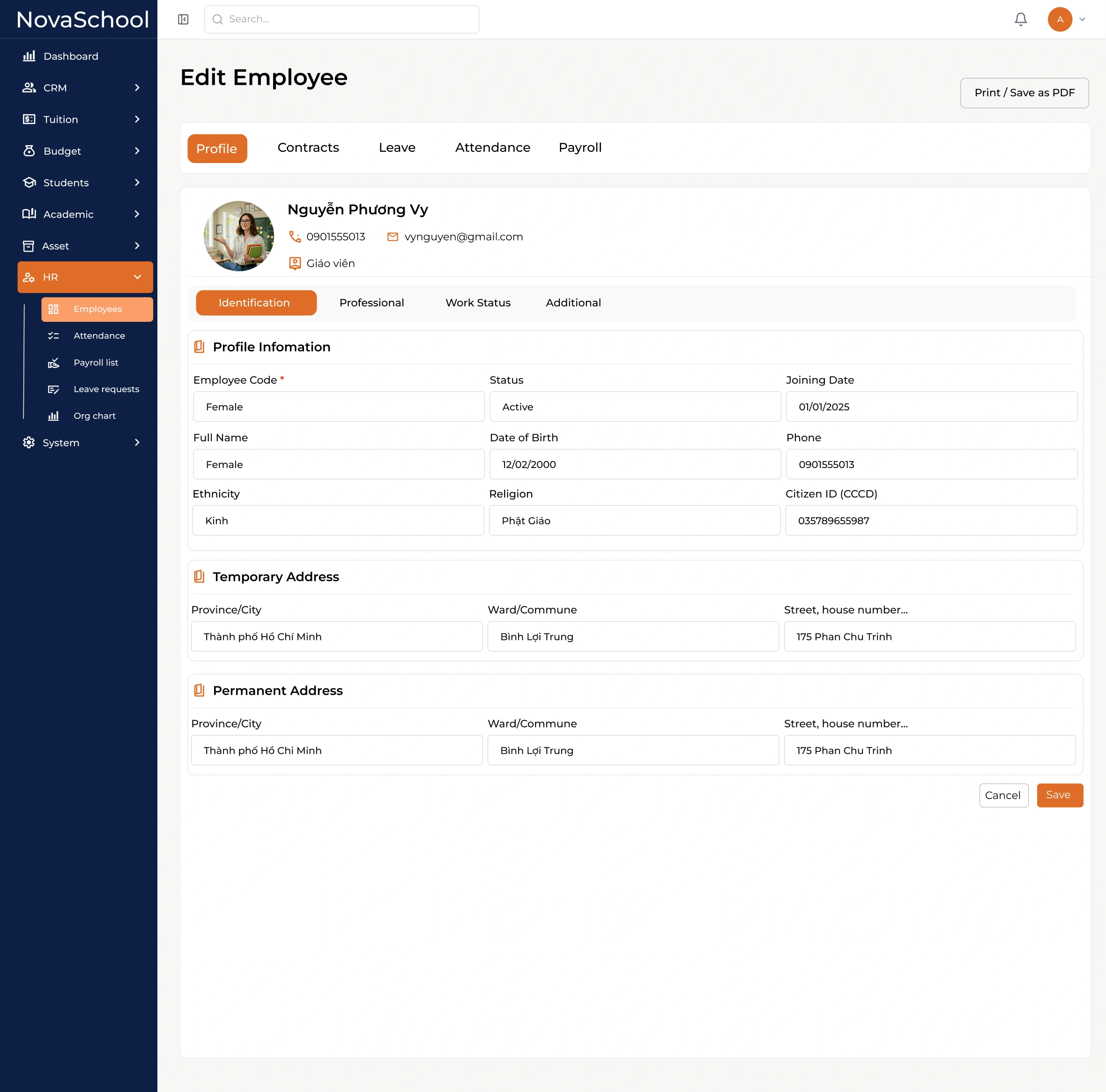Click the Citizen ID (CCCD) field
Image resolution: width=1106 pixels, height=1092 pixels.
point(931,520)
